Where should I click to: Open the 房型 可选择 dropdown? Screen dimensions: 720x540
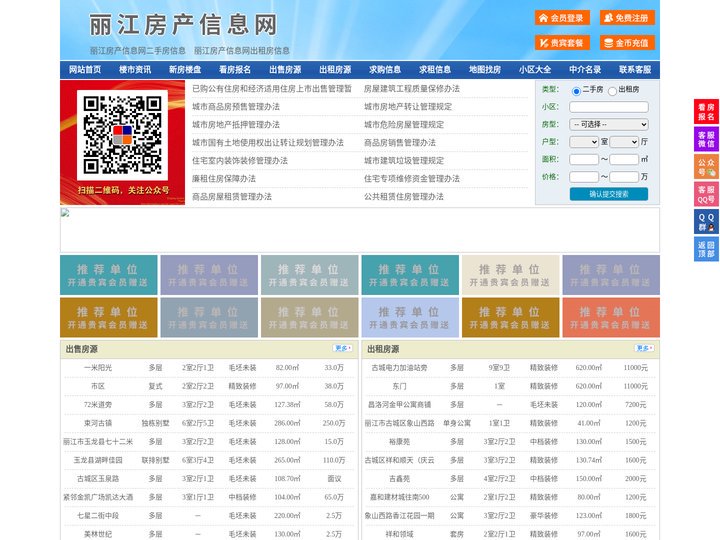[x=609, y=124]
